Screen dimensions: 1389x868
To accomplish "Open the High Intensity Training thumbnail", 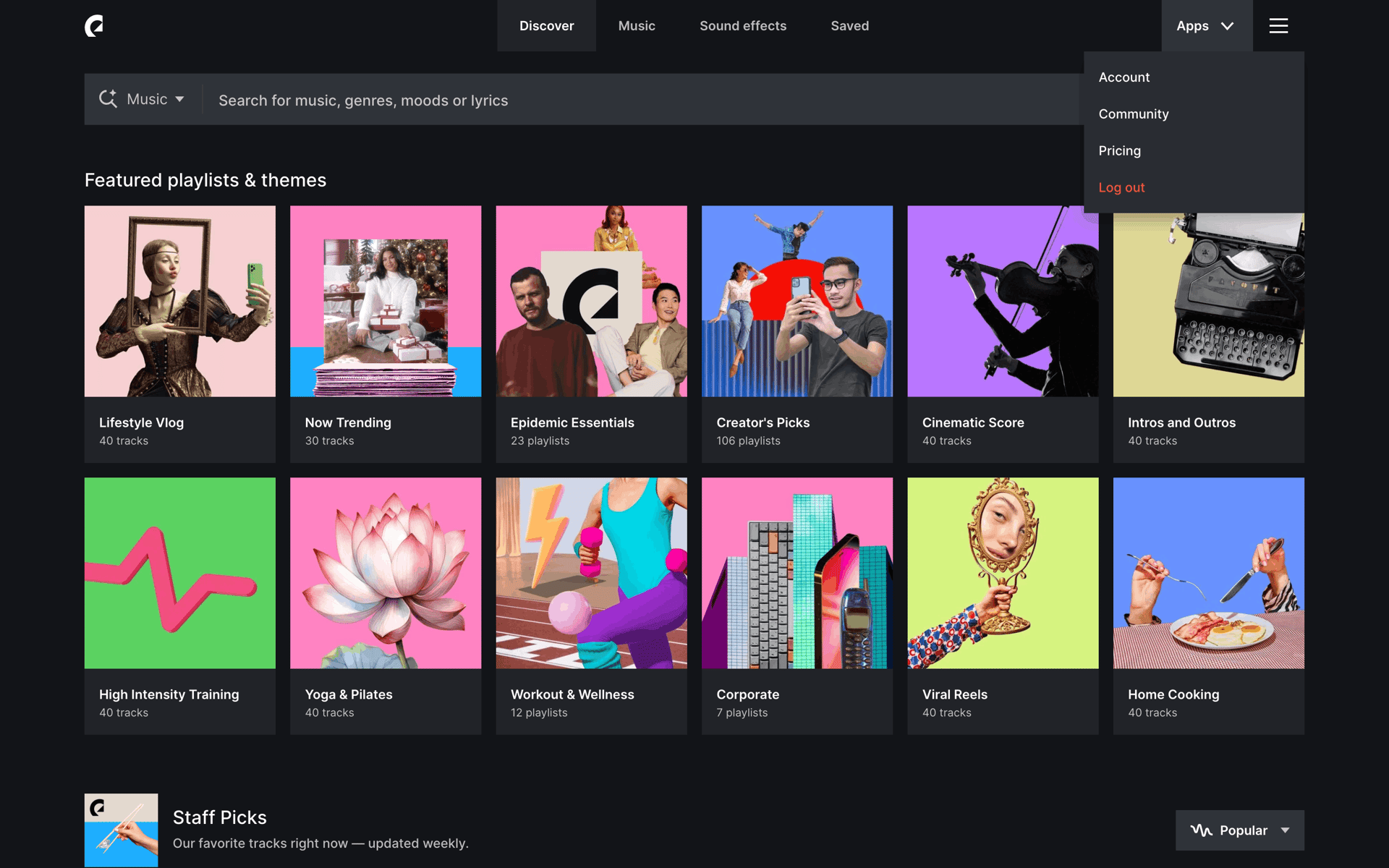I will coord(180,573).
